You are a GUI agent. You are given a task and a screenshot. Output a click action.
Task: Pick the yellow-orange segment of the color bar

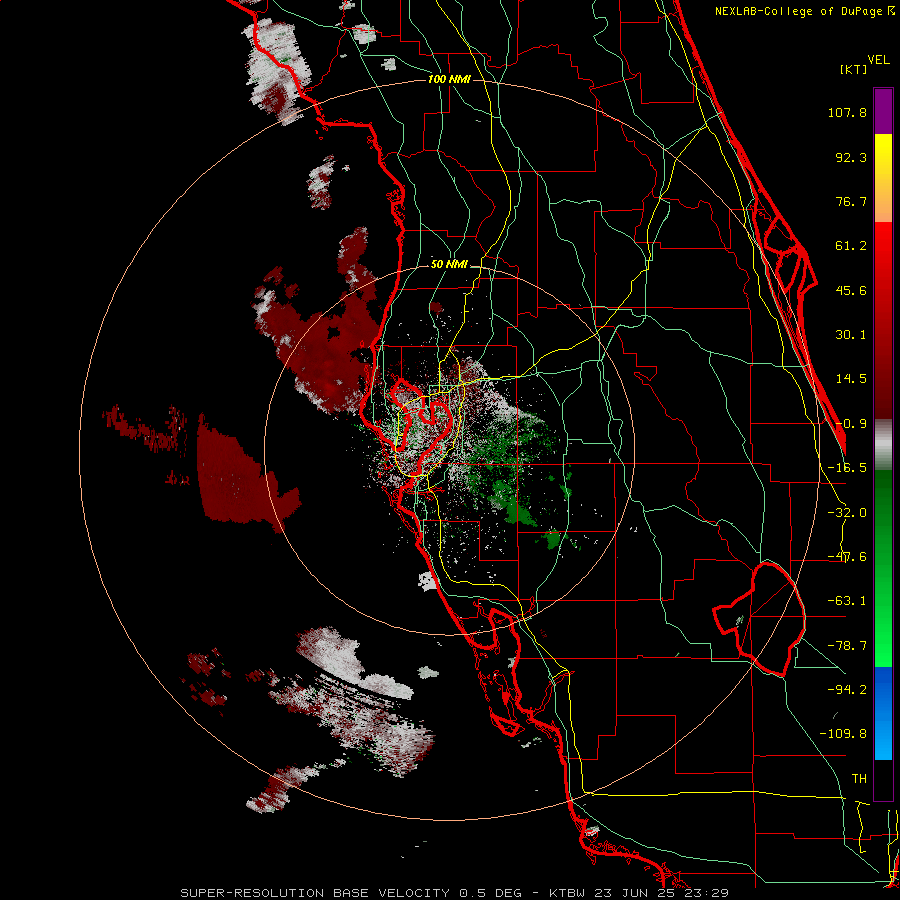click(883, 178)
